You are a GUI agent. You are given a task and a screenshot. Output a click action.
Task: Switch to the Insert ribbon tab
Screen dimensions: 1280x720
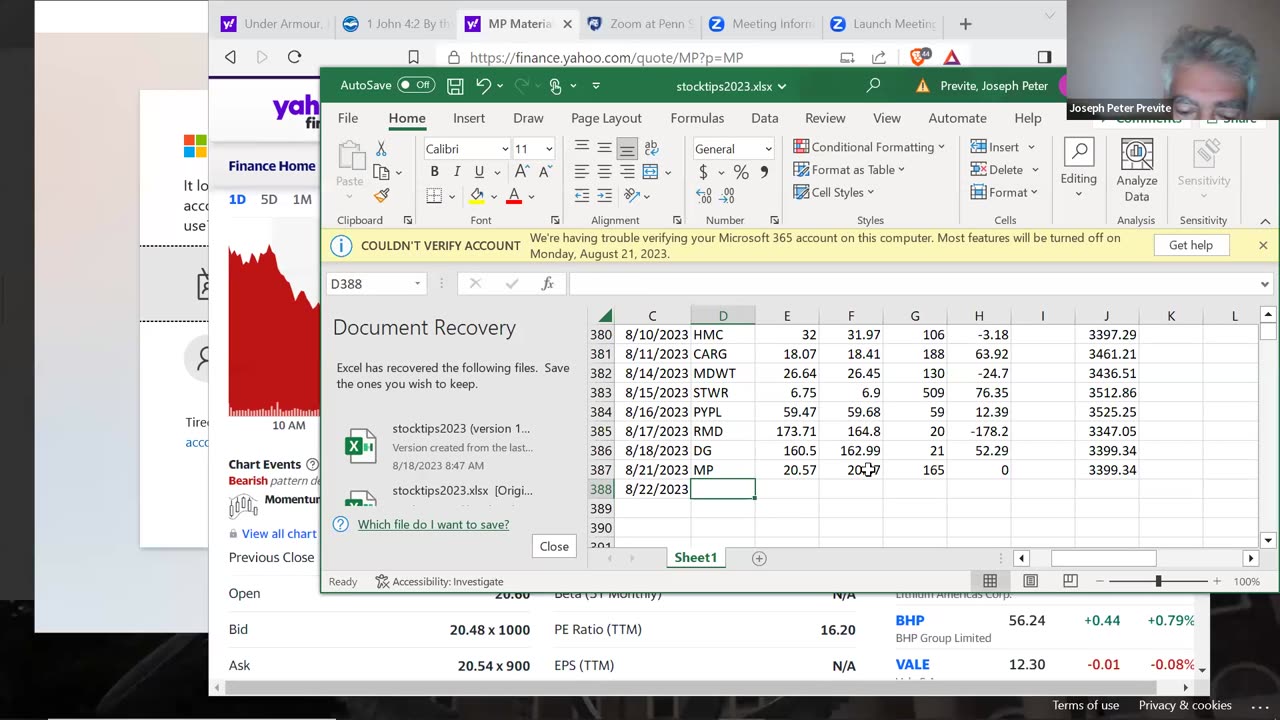pos(469,118)
